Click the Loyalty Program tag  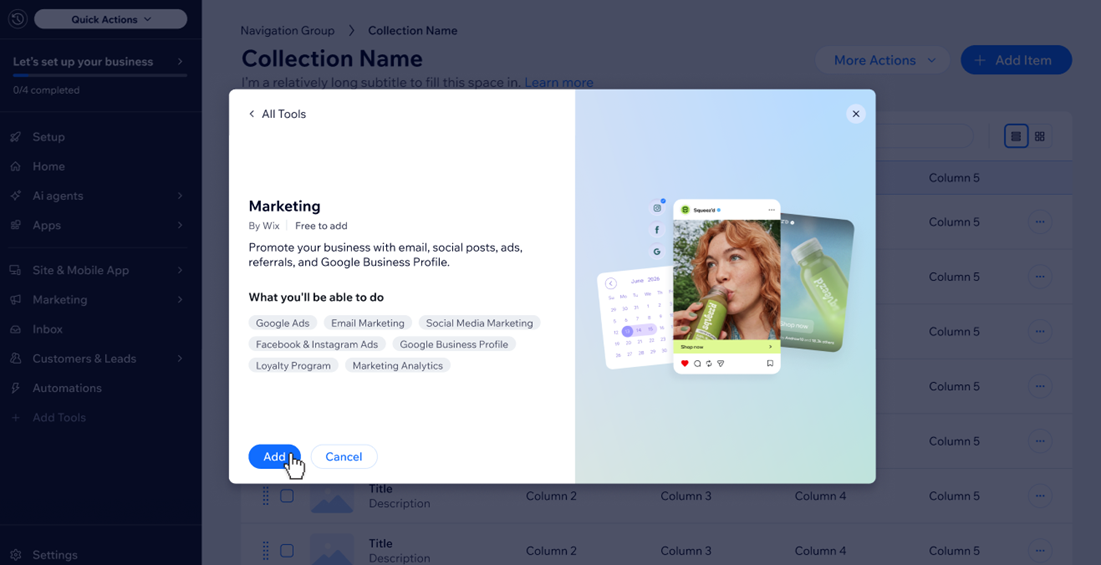[x=294, y=365]
